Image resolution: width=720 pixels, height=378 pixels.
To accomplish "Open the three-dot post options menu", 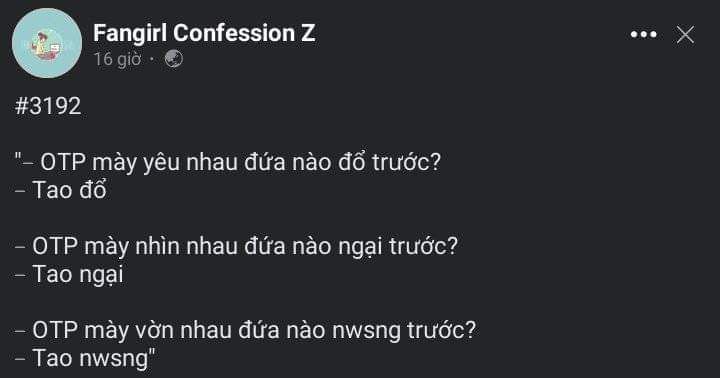I will tap(643, 34).
